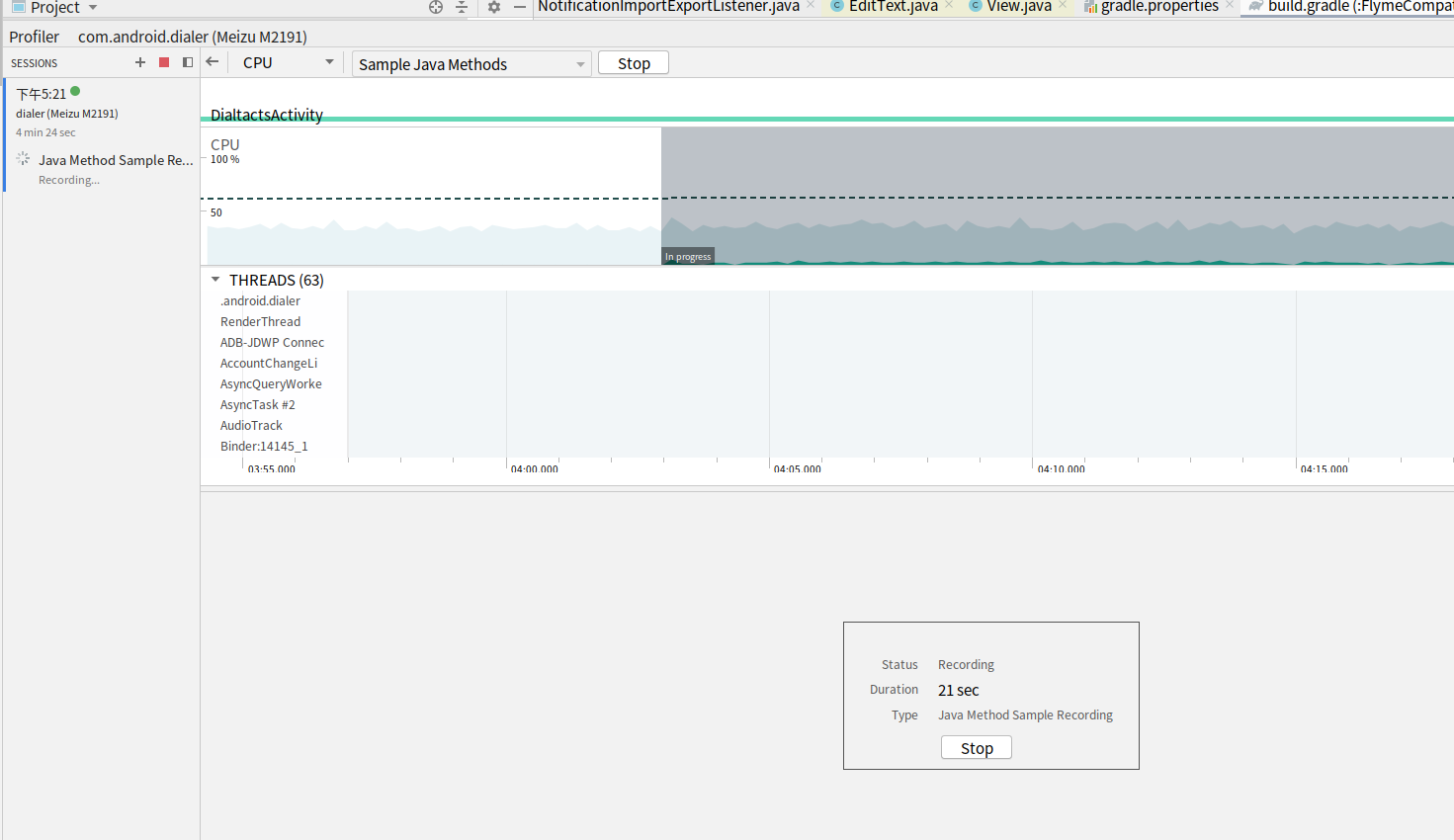Click the In progress recording label
The width and height of the screenshot is (1454, 840).
click(688, 257)
